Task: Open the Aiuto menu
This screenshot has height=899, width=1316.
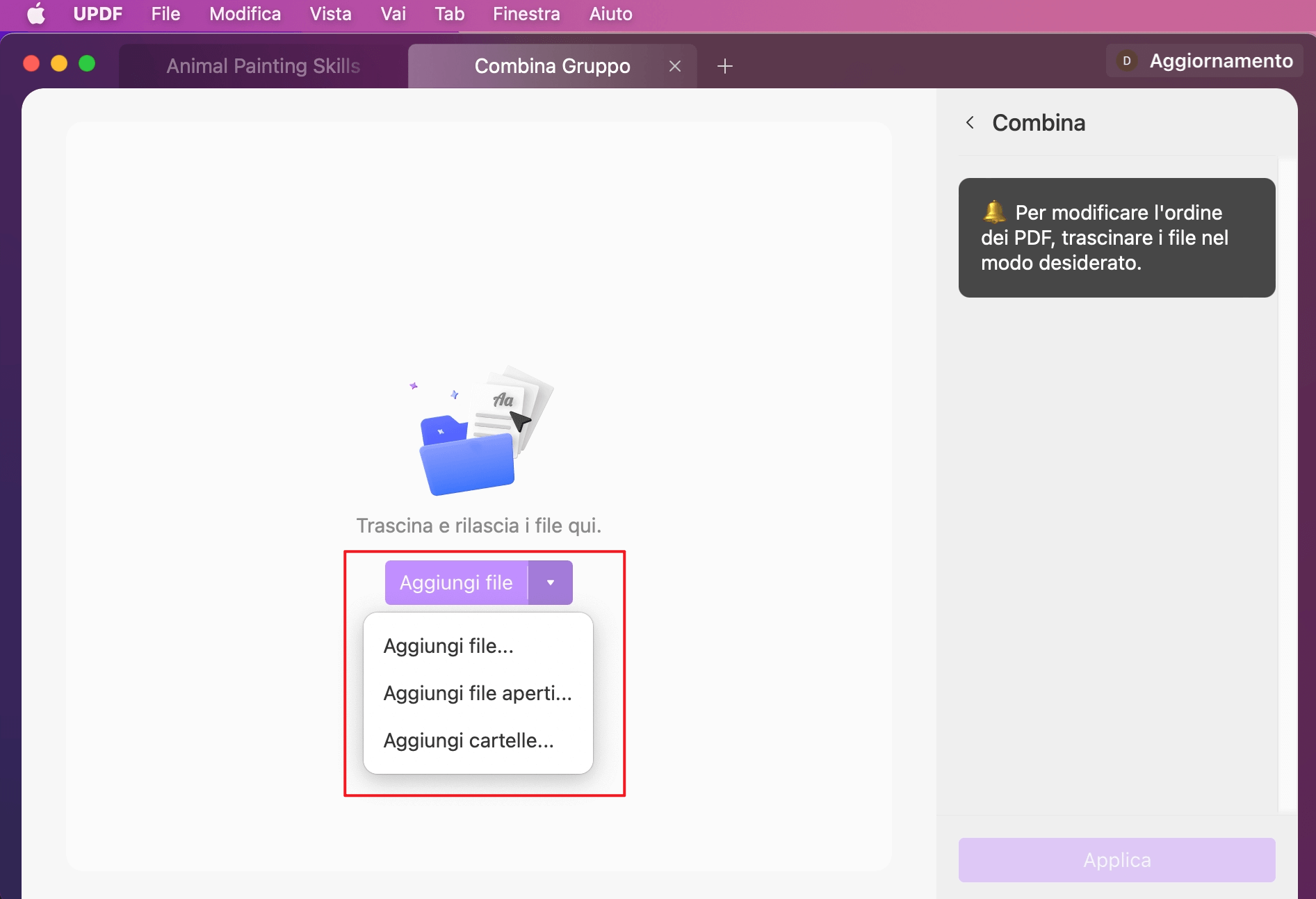Action: (x=611, y=14)
